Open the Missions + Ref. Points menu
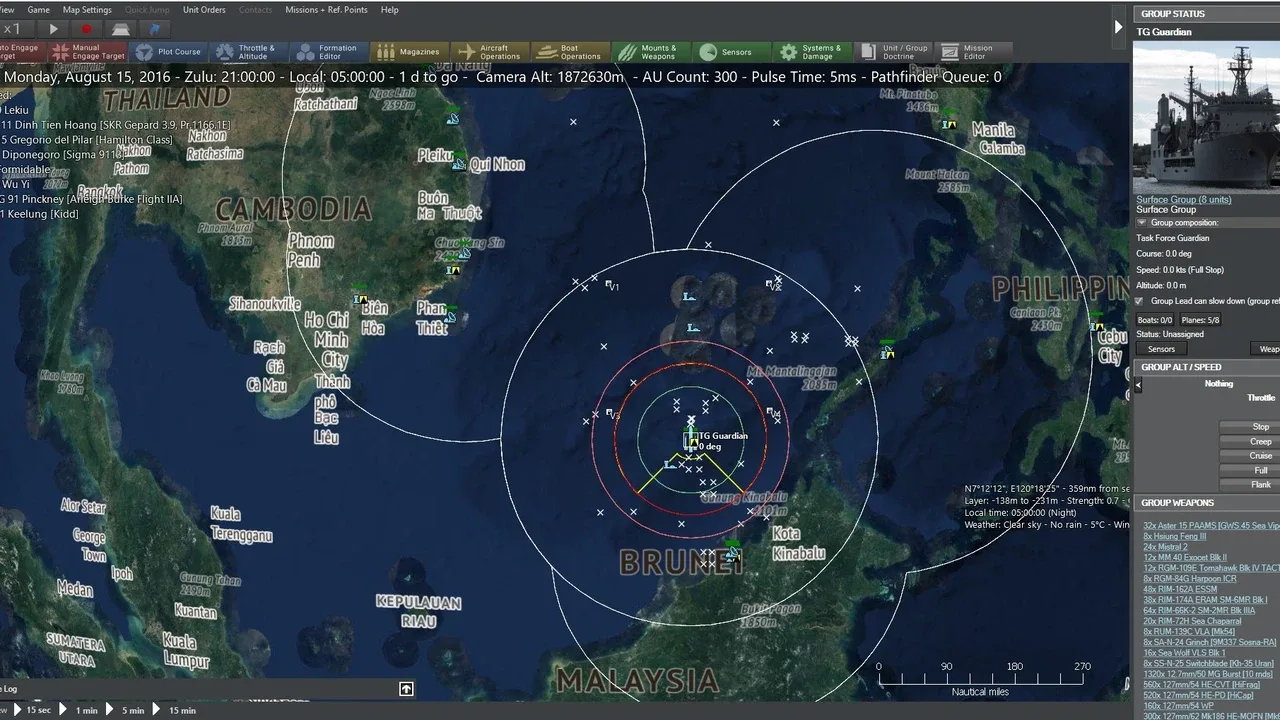Image resolution: width=1280 pixels, height=720 pixels. coord(325,10)
